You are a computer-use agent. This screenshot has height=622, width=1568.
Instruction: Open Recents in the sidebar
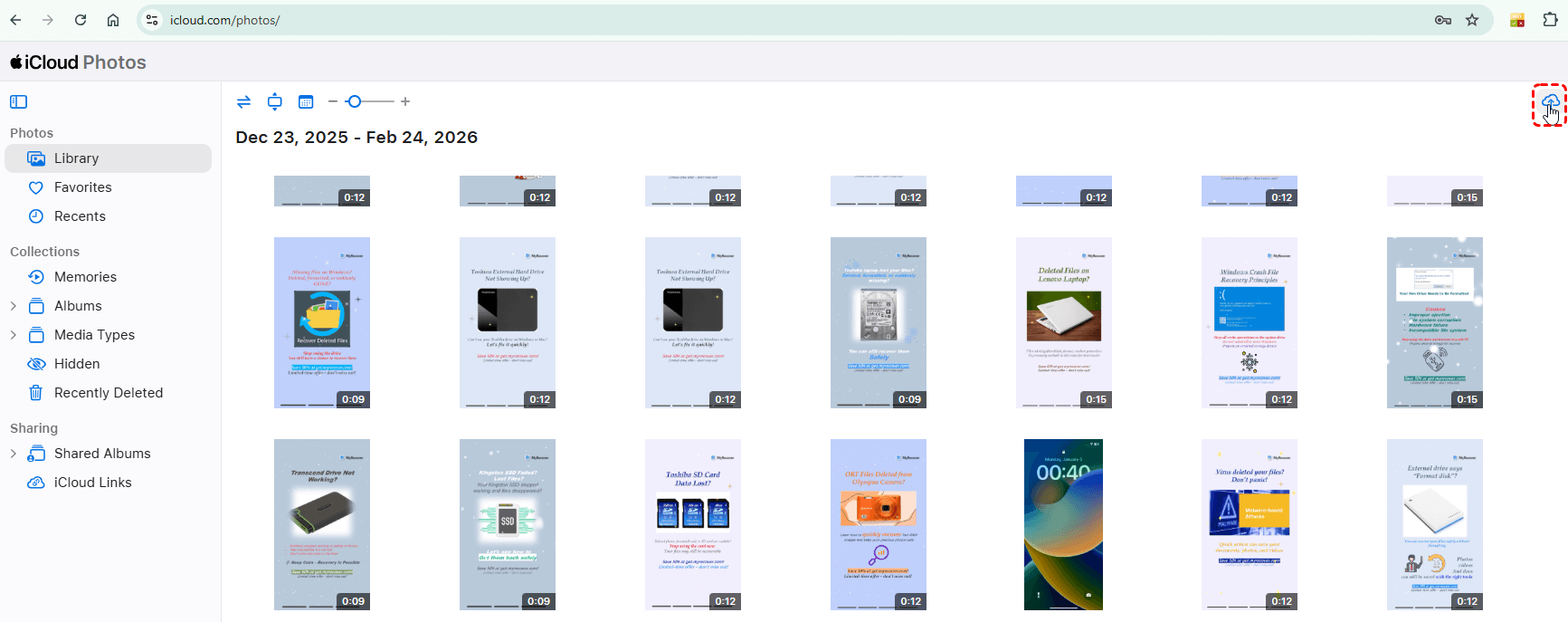tap(109, 216)
